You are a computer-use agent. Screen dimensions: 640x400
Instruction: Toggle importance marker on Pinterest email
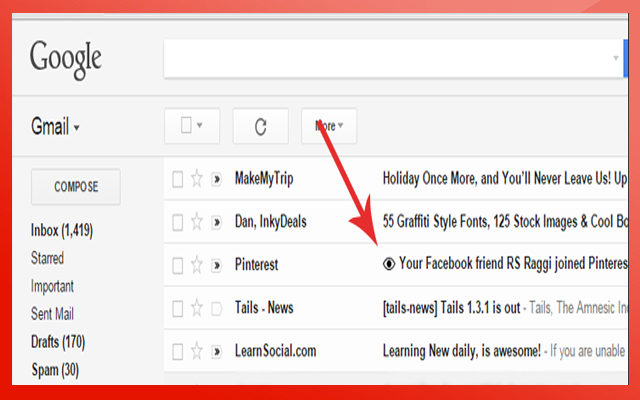coord(216,266)
